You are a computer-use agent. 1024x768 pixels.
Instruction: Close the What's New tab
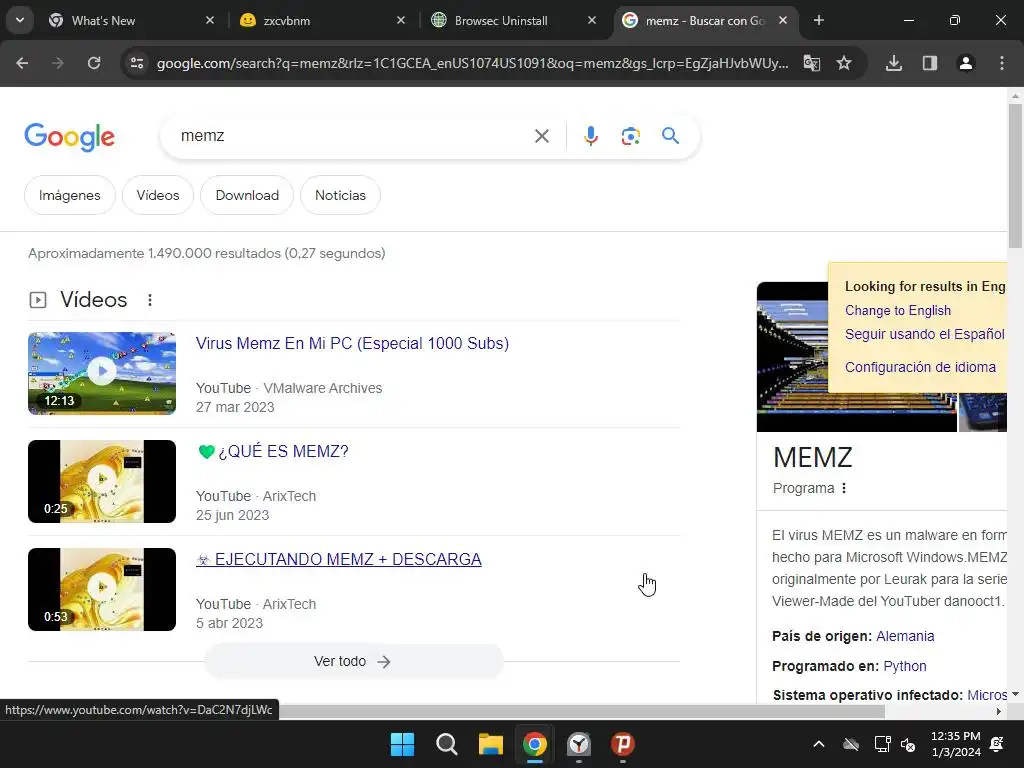[x=210, y=20]
